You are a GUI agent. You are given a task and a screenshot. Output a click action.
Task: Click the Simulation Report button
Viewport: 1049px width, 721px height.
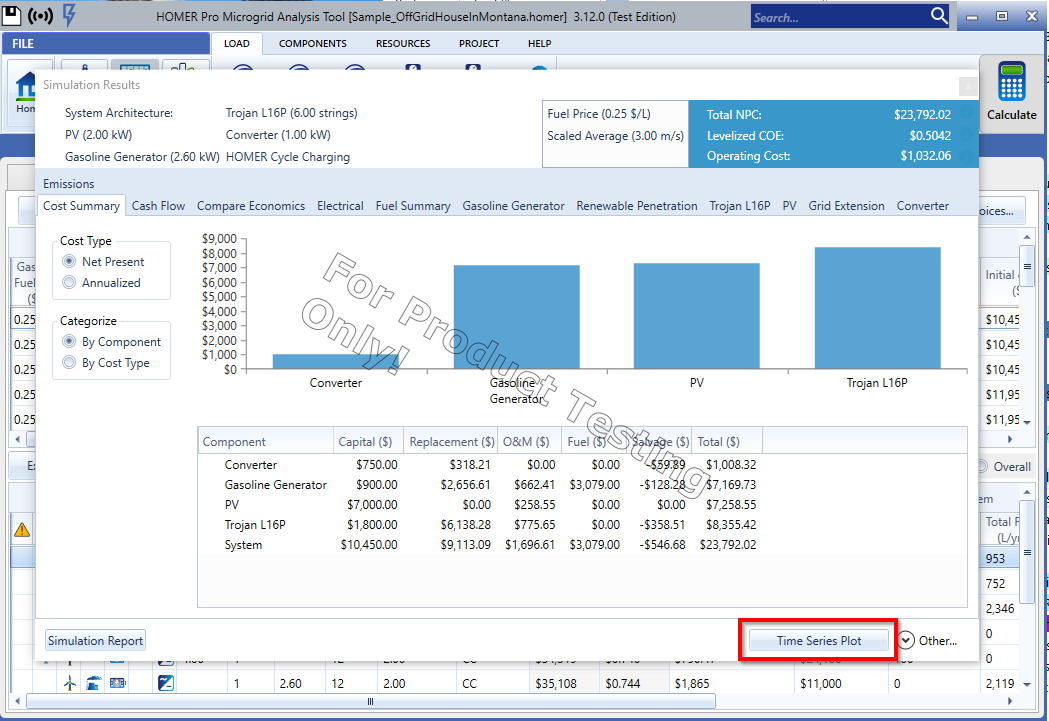point(96,641)
